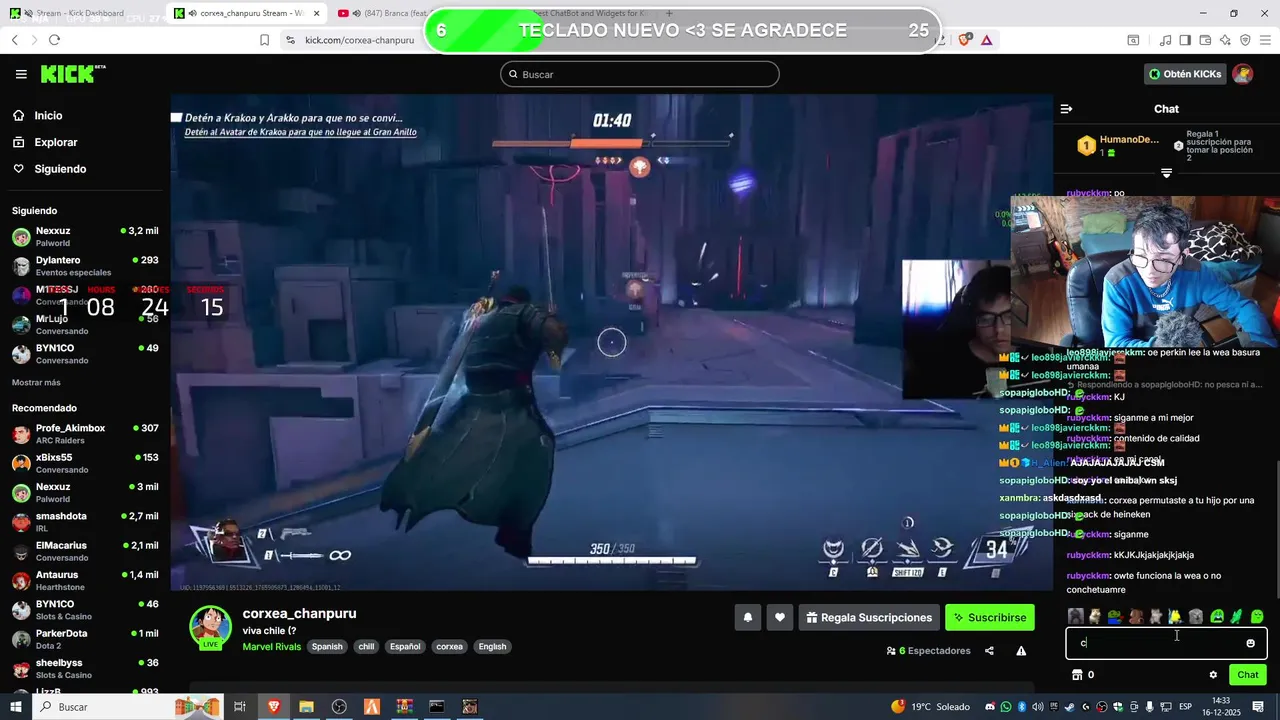Click Regala Suscripciones button
The width and height of the screenshot is (1280, 720).
[x=868, y=618]
